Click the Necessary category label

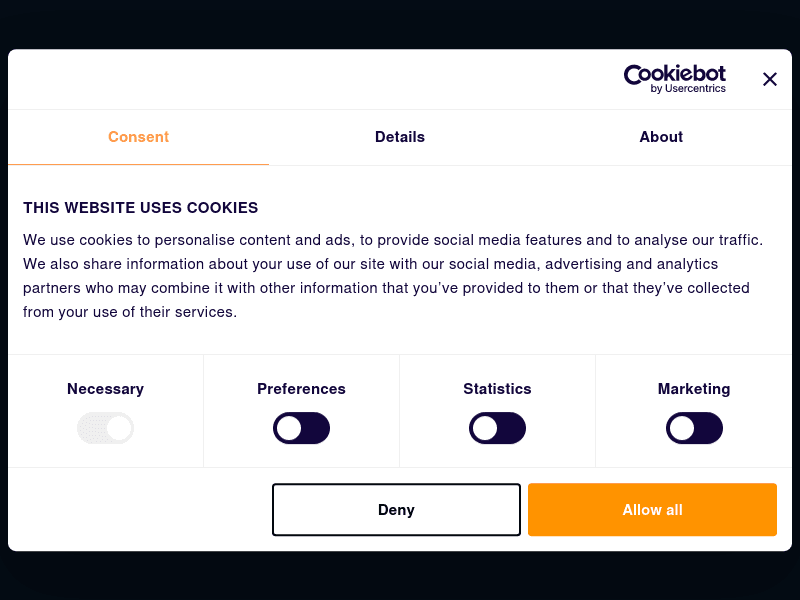tap(105, 389)
